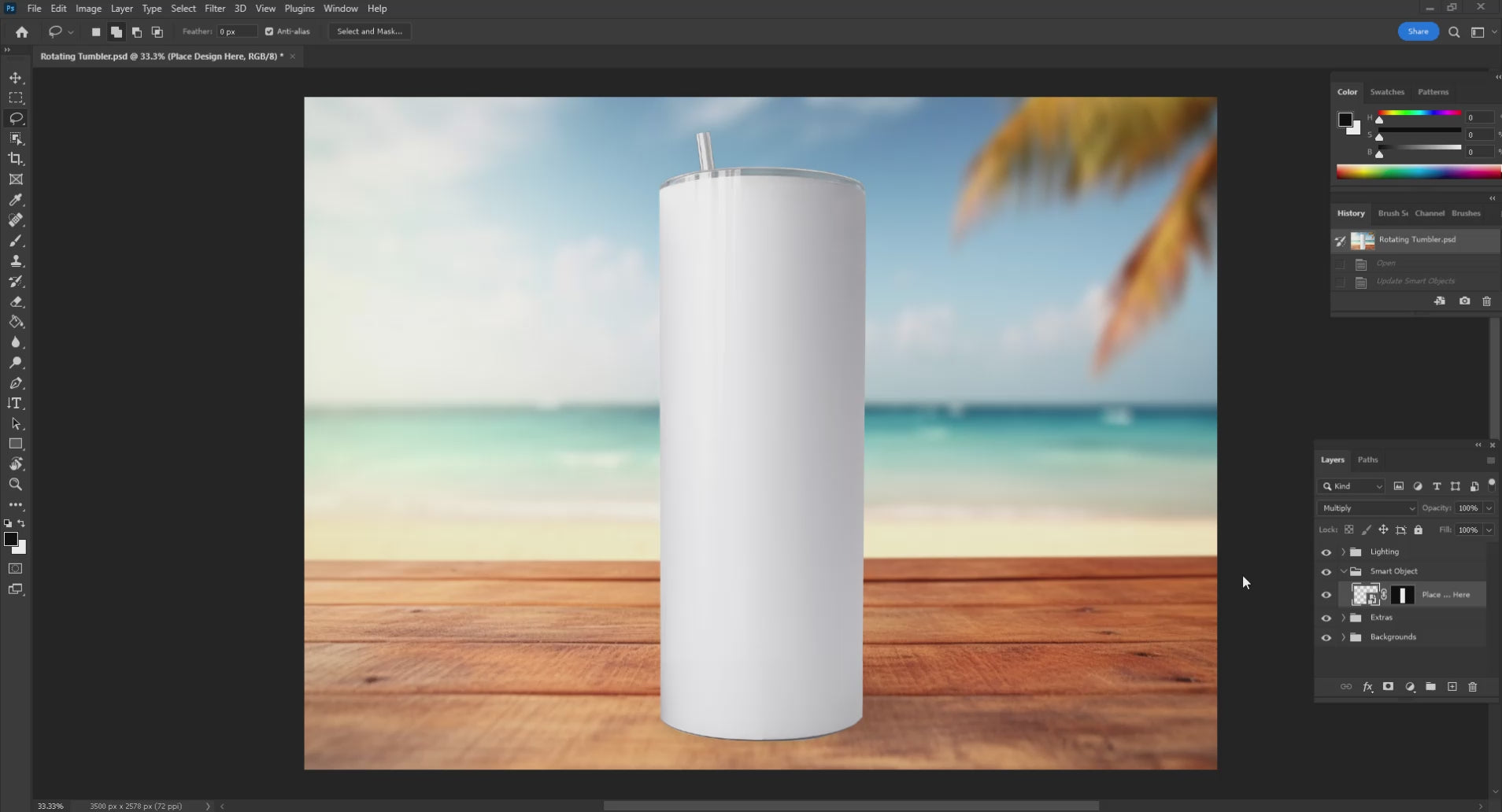Select the Object Selection tool
Screen dimensions: 1502x812
pos(16,138)
